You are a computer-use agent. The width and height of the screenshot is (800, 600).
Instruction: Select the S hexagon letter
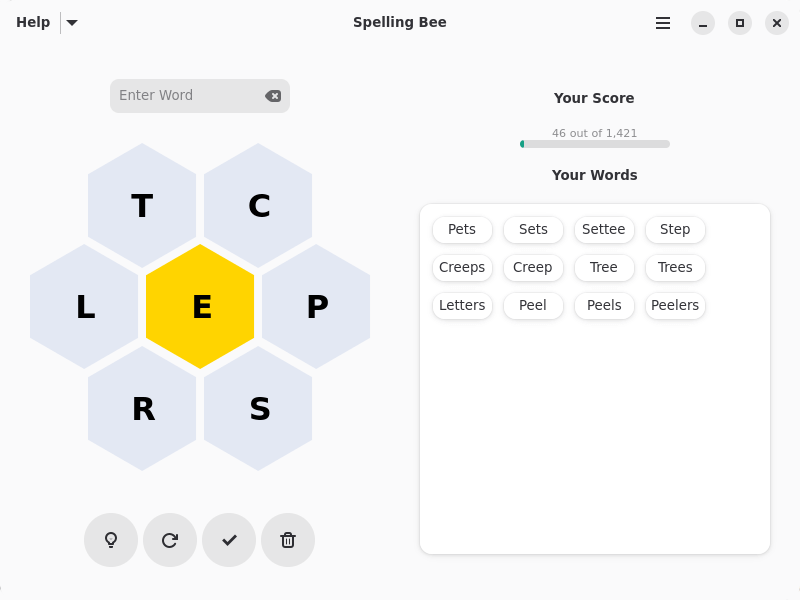pos(258,409)
